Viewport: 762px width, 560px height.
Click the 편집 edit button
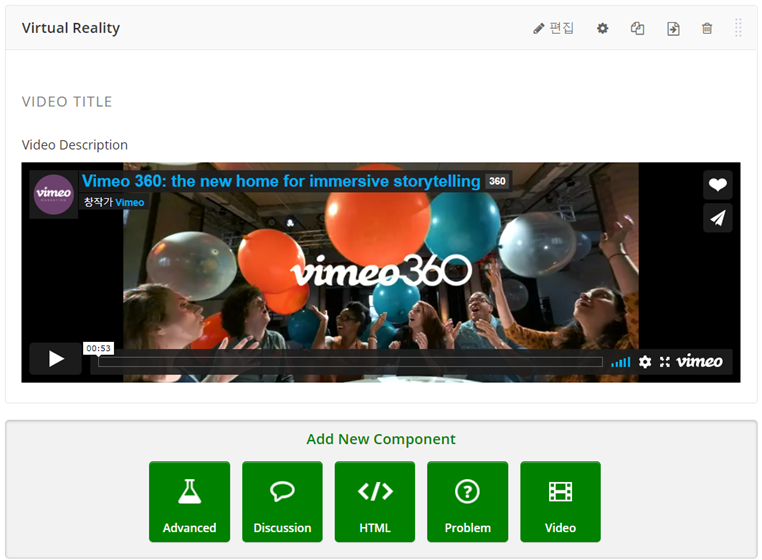[x=554, y=28]
